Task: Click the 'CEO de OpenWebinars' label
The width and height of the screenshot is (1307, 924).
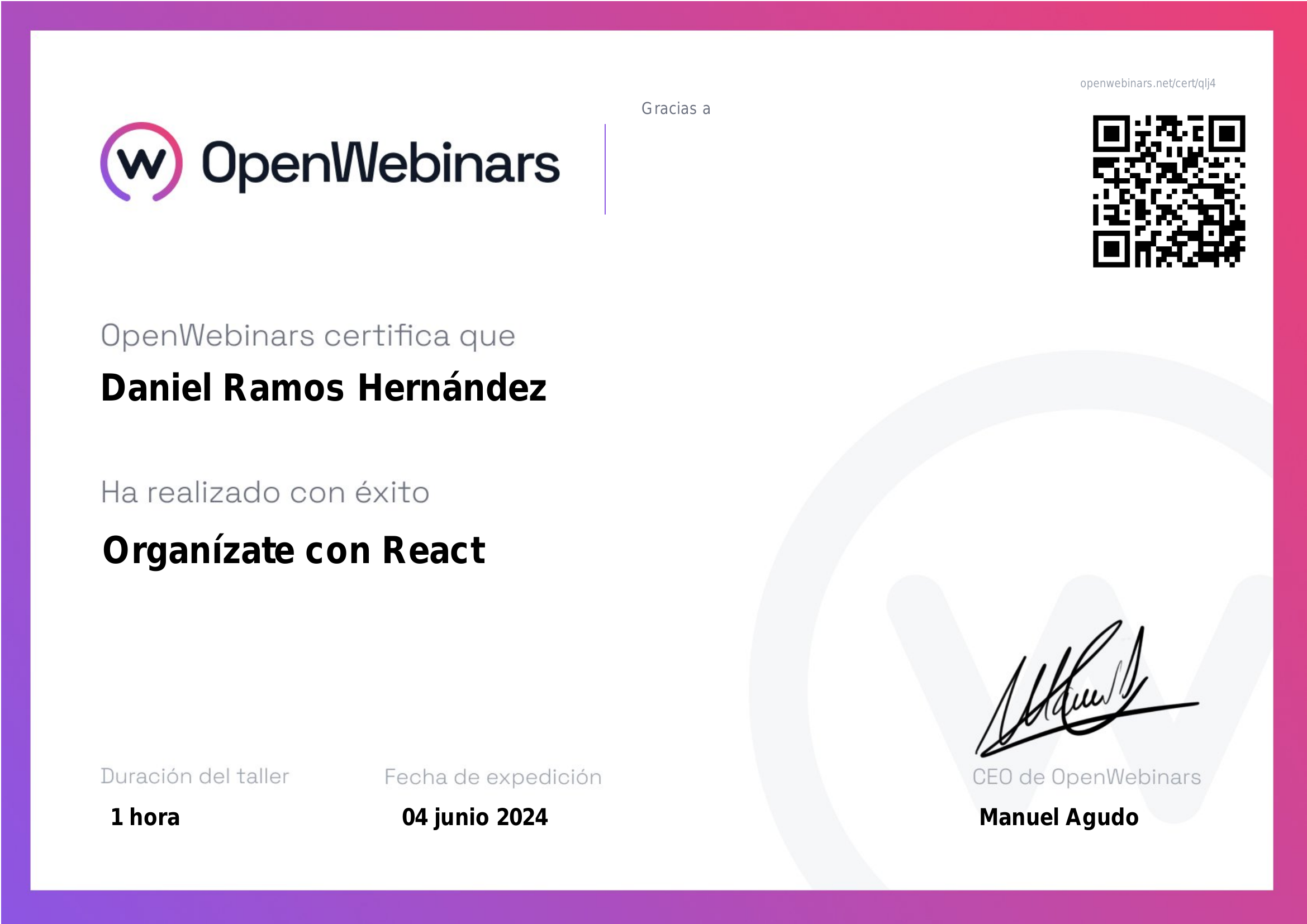Action: [x=1086, y=777]
